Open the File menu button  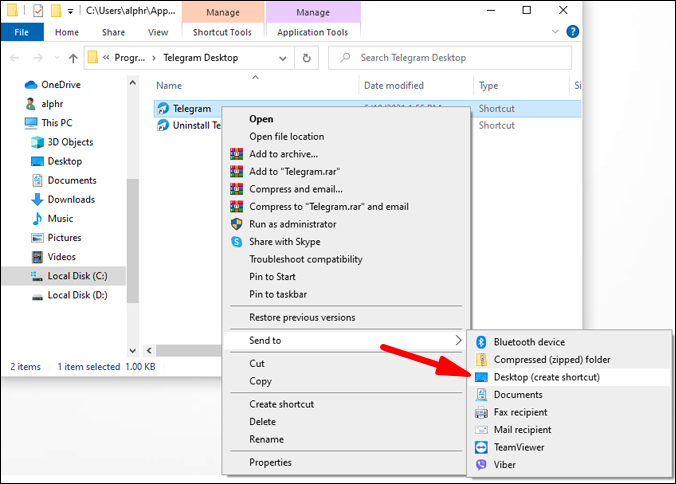coord(22,32)
